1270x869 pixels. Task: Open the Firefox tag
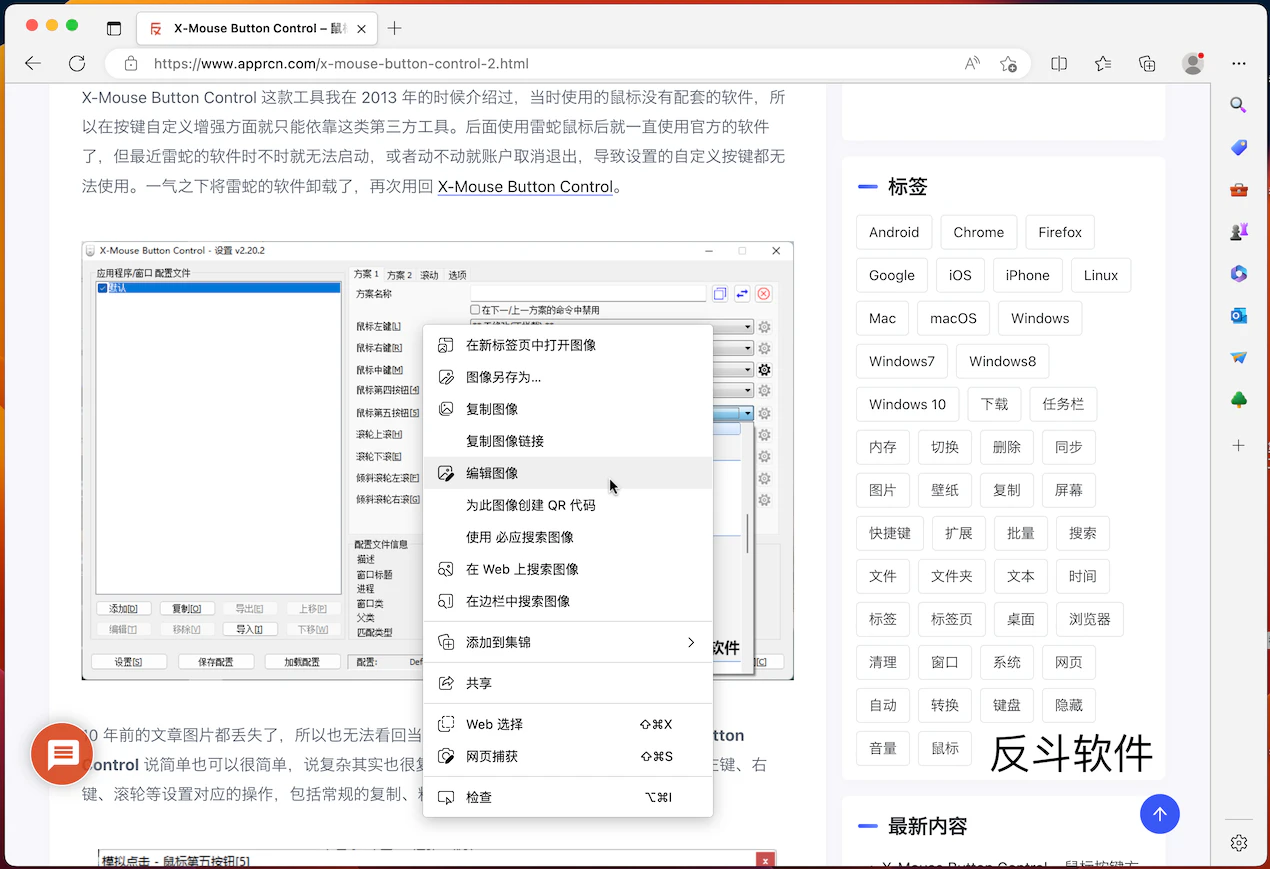point(1060,232)
